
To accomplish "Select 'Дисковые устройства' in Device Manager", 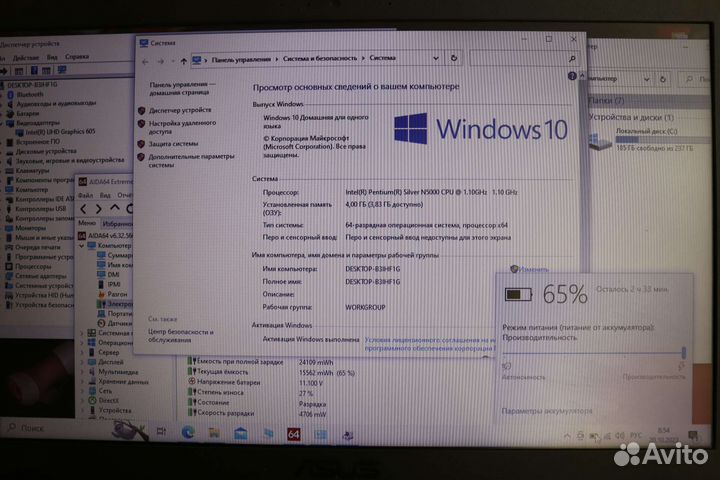I will [x=46, y=151].
